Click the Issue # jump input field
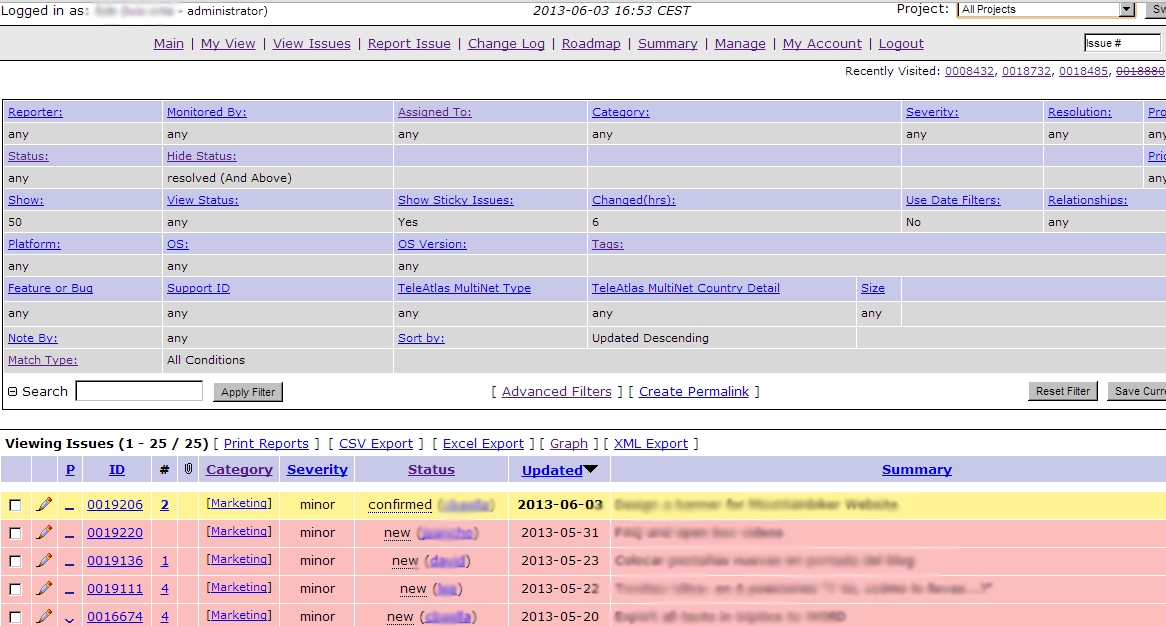1166x626 pixels. point(1121,43)
